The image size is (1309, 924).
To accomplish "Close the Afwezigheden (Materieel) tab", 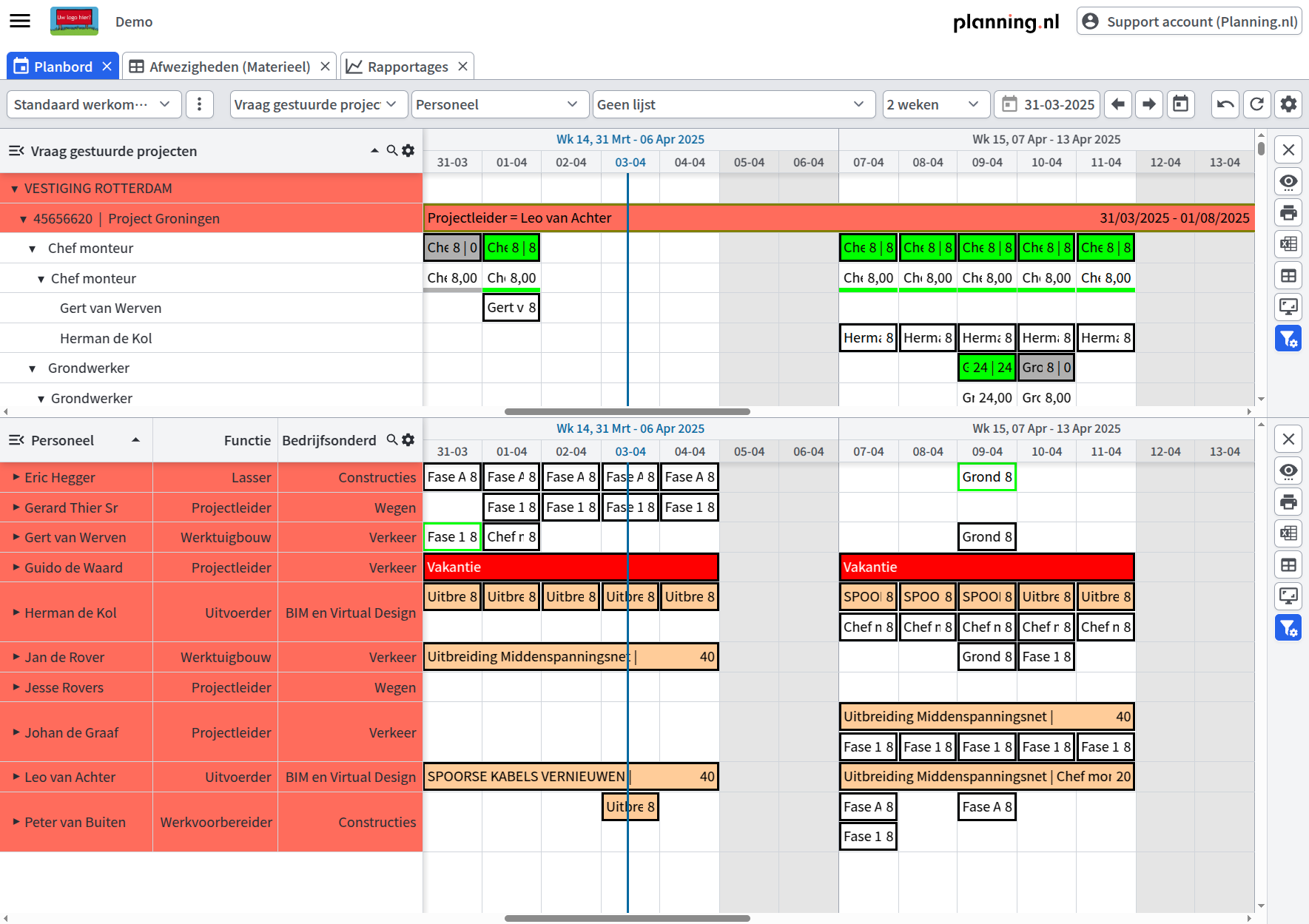I will [325, 67].
